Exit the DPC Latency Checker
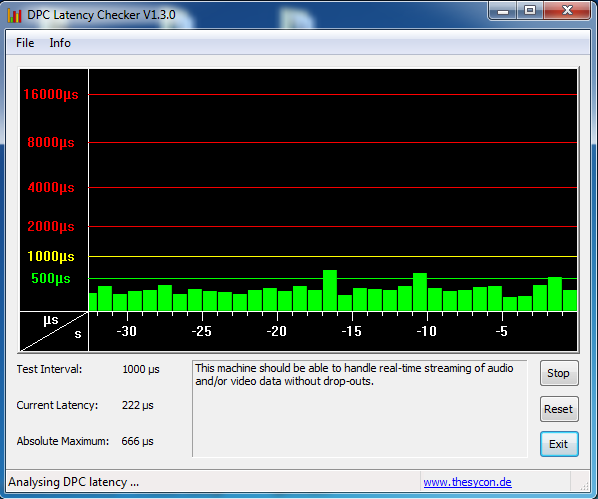 point(559,444)
